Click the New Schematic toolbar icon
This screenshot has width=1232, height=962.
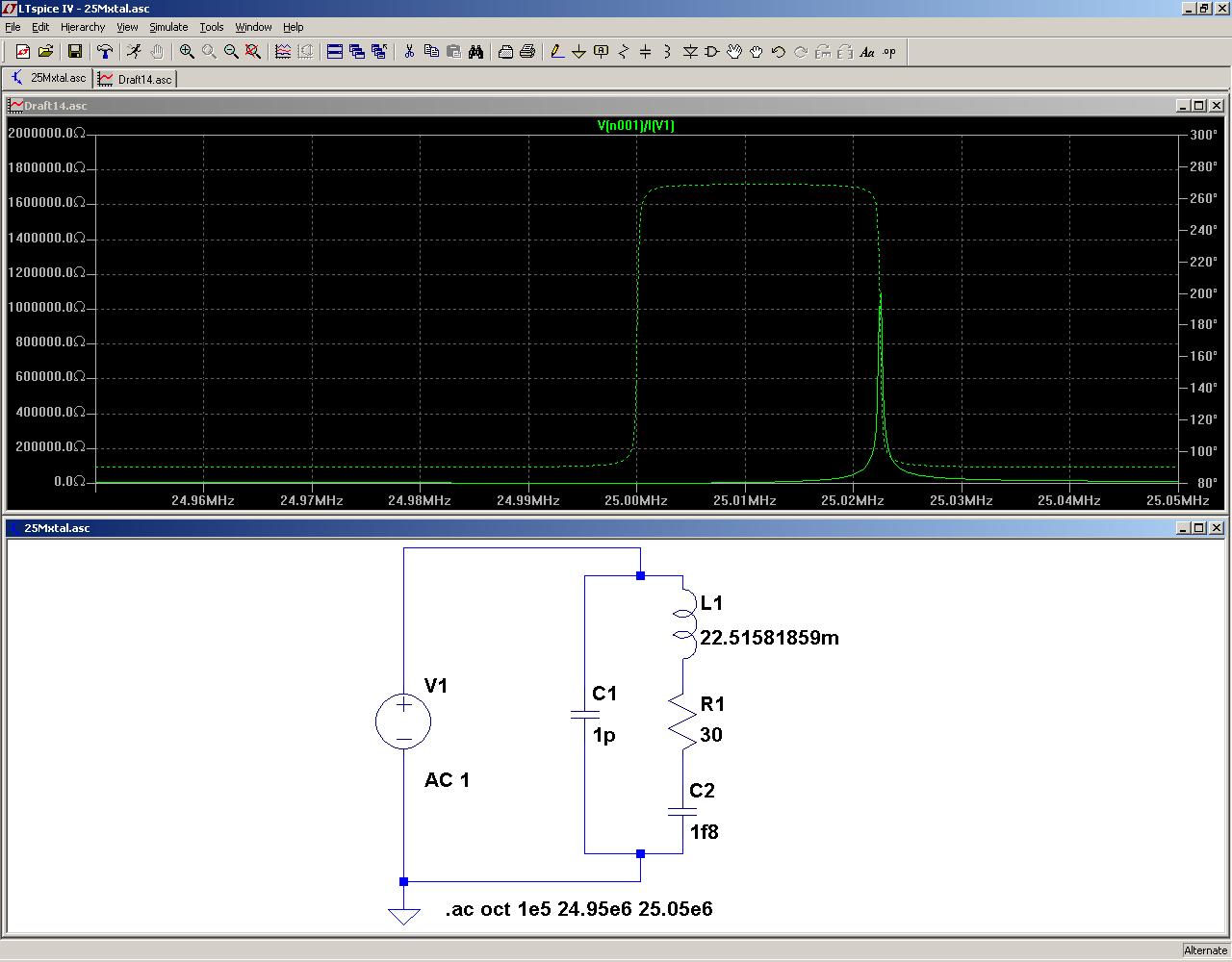pyautogui.click(x=23, y=52)
